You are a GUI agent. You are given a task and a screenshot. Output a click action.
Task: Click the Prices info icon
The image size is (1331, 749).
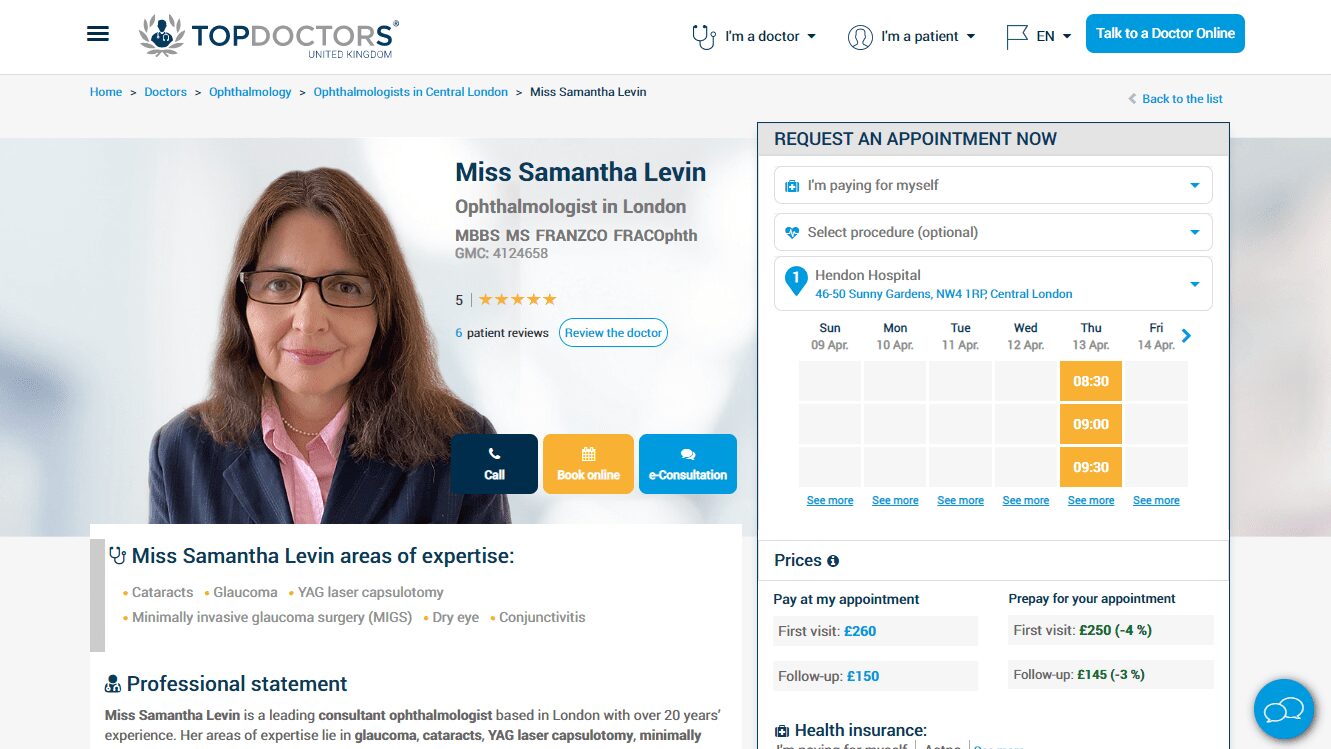[833, 561]
